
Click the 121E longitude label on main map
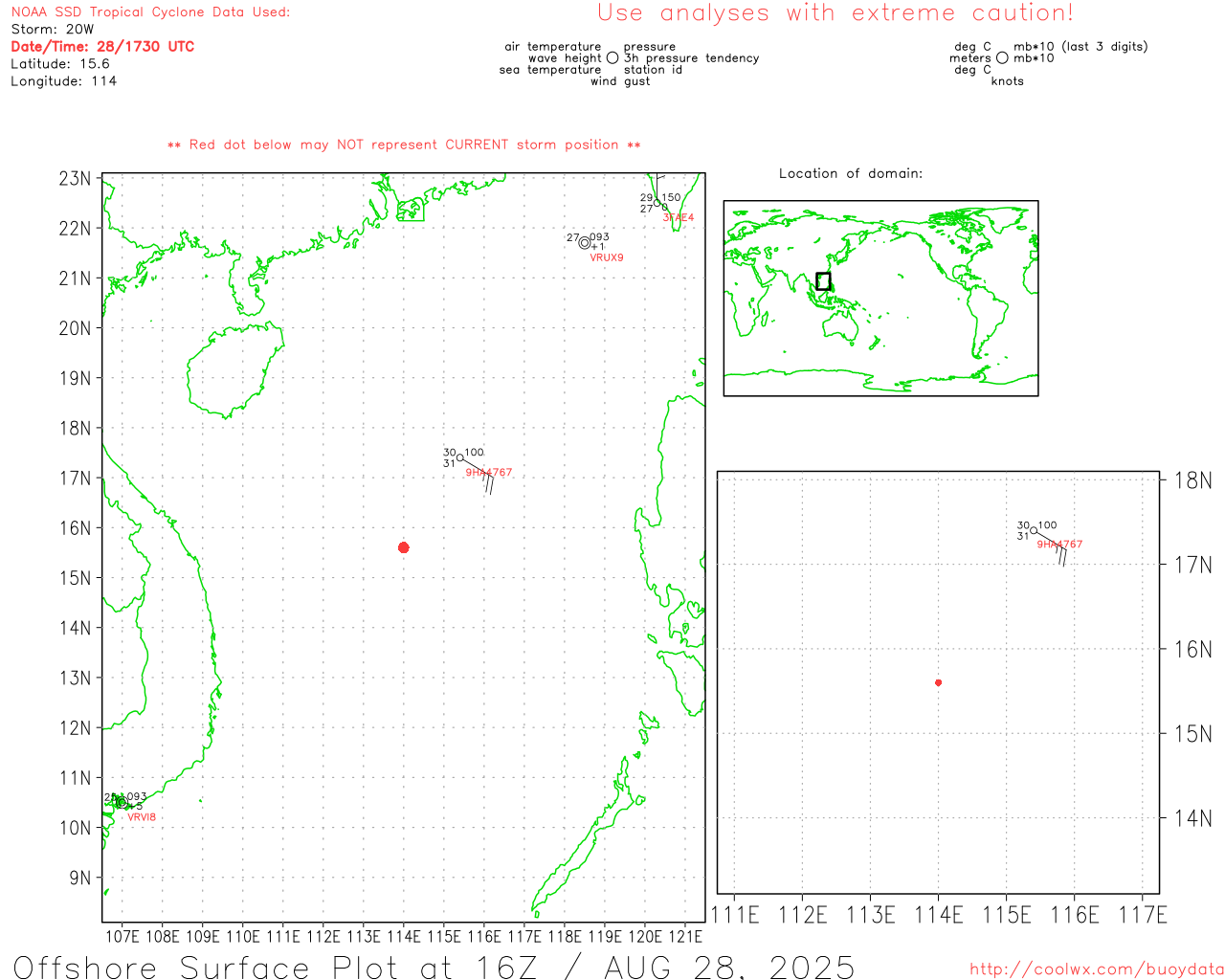(685, 937)
